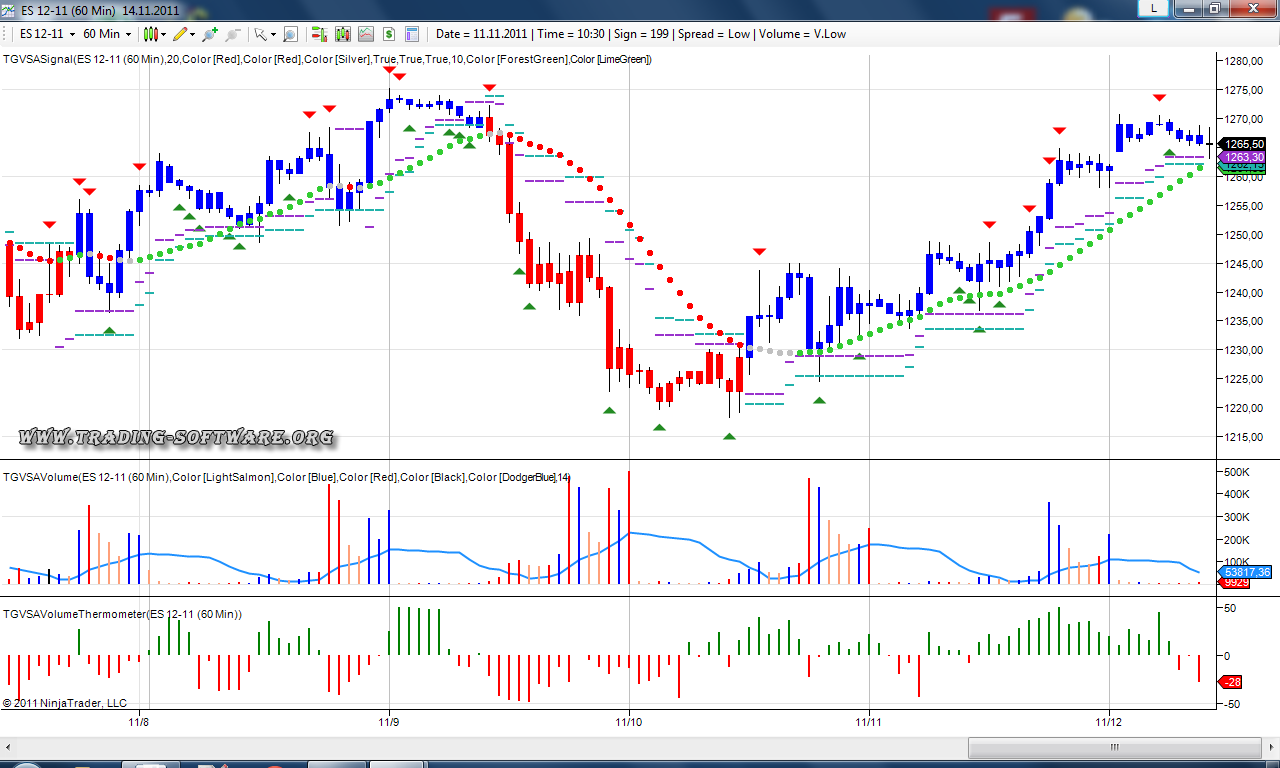Screen dimensions: 1280x768
Task: Click the candlestick data series icon
Action: coord(343,34)
